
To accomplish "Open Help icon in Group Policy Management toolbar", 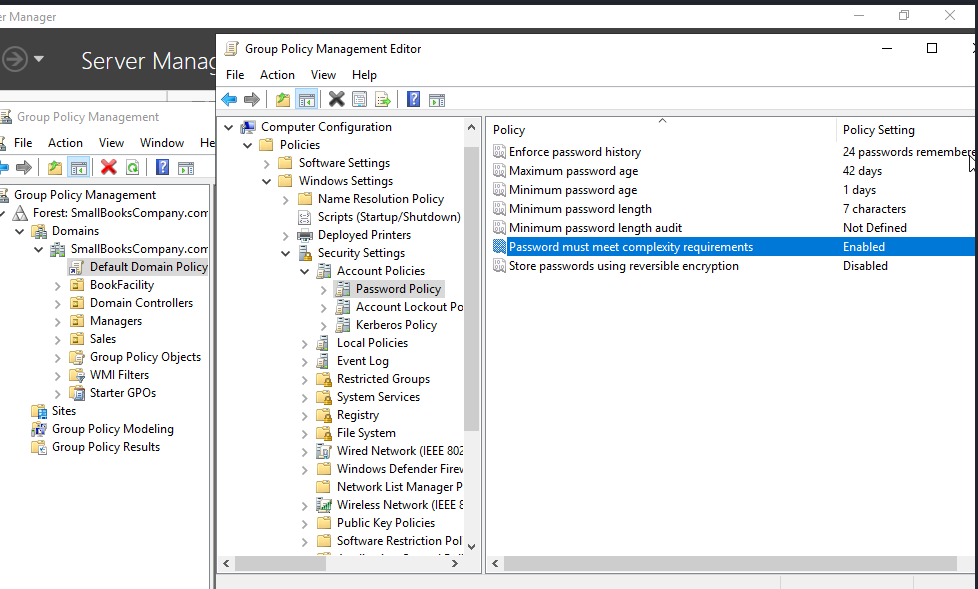I will coord(162,167).
